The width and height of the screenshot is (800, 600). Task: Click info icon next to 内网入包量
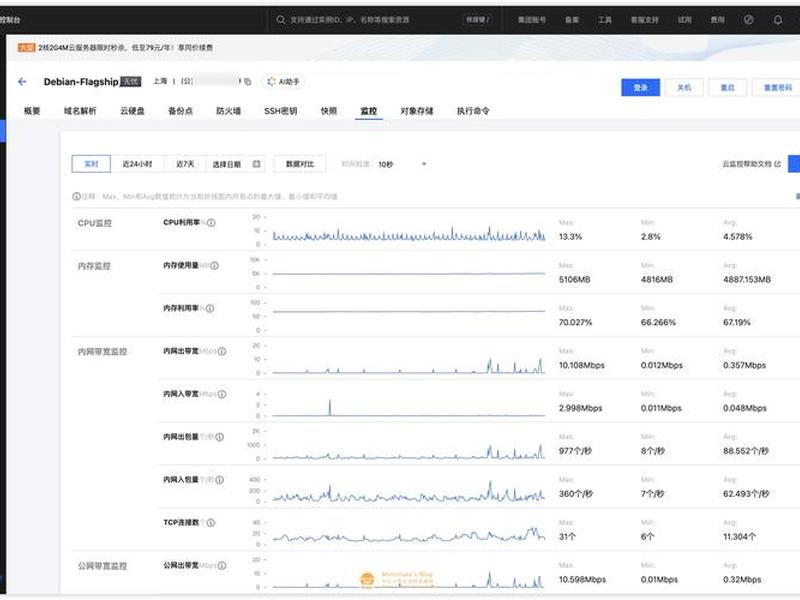tap(219, 480)
